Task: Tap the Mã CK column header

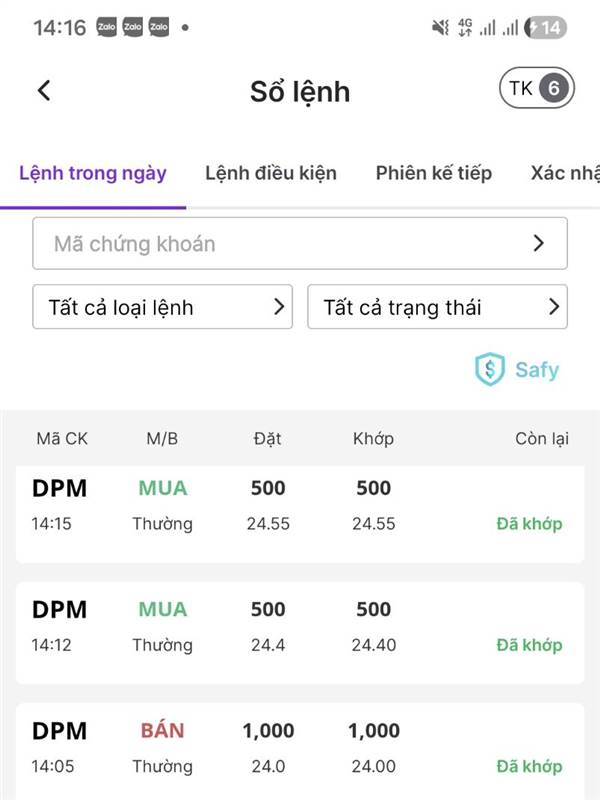Action: click(61, 439)
